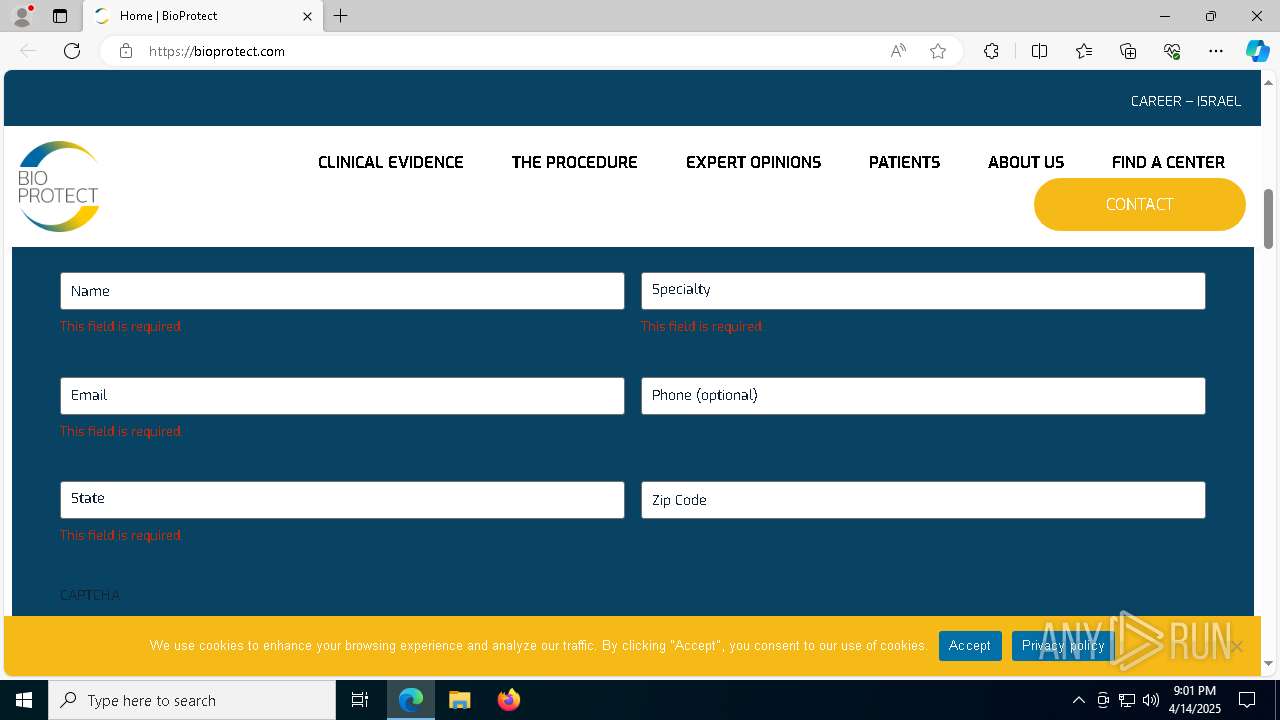Show hidden system tray icons
The image size is (1280, 720).
(x=1078, y=700)
